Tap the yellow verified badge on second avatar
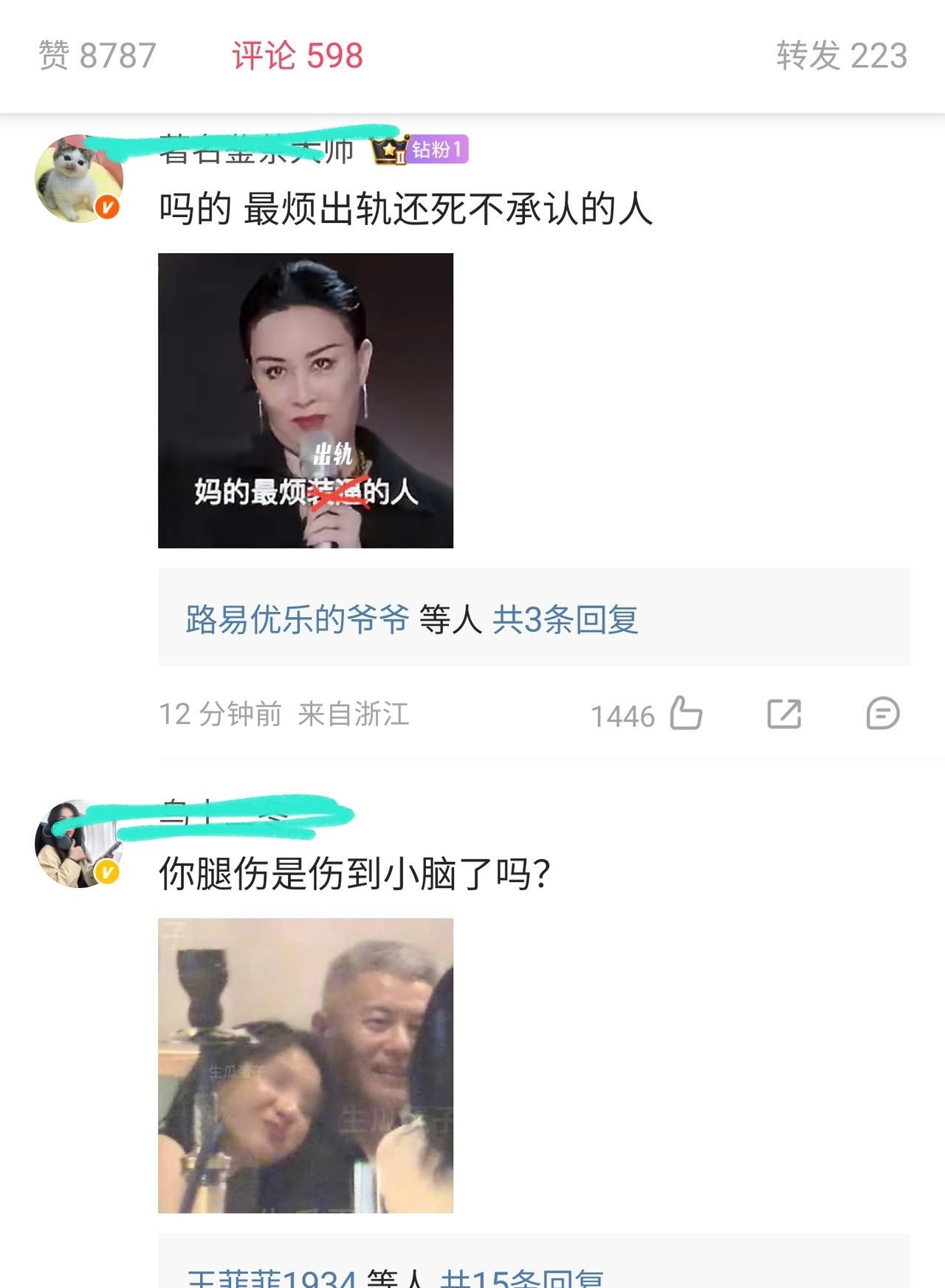 (x=108, y=873)
